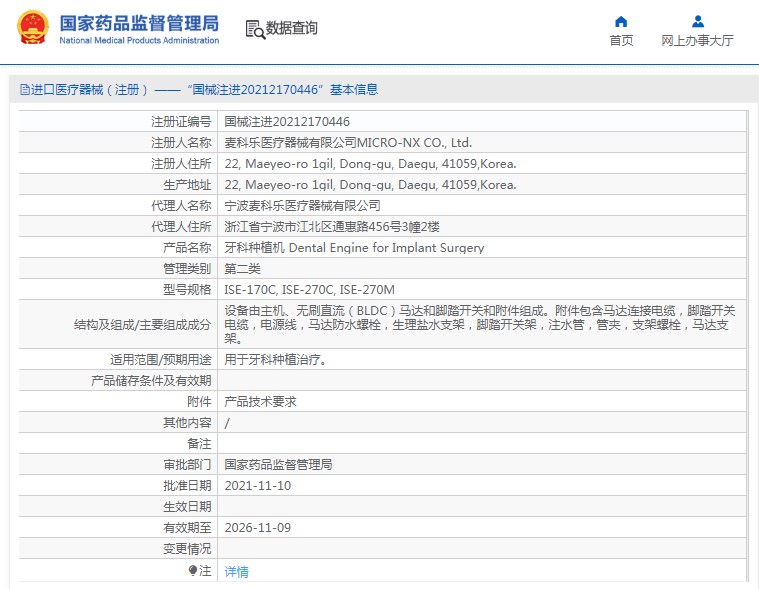Screen dimensions: 759x589
Task: Click the 审批部门 label
Action: pyautogui.click(x=187, y=465)
